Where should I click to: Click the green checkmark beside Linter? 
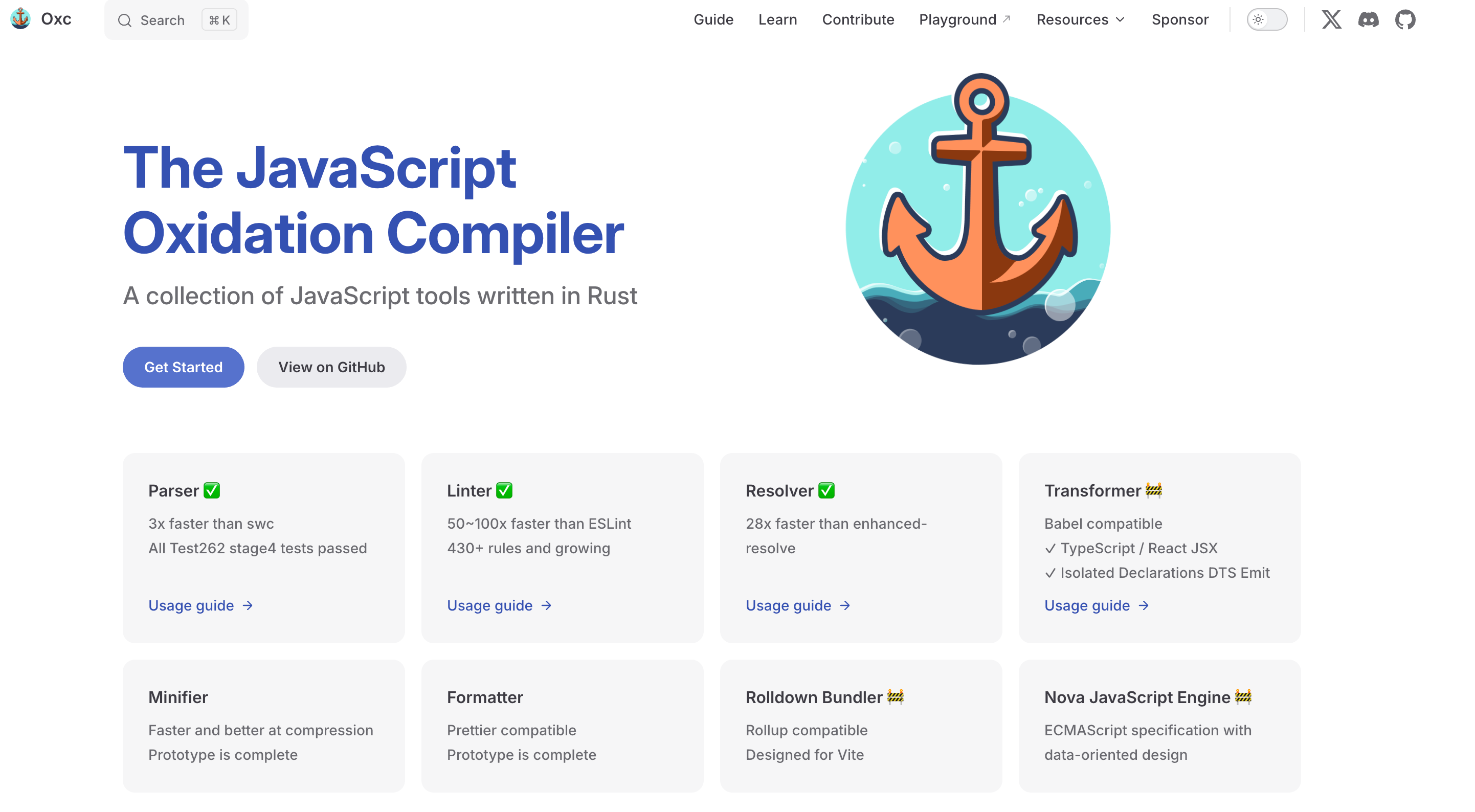(x=504, y=491)
